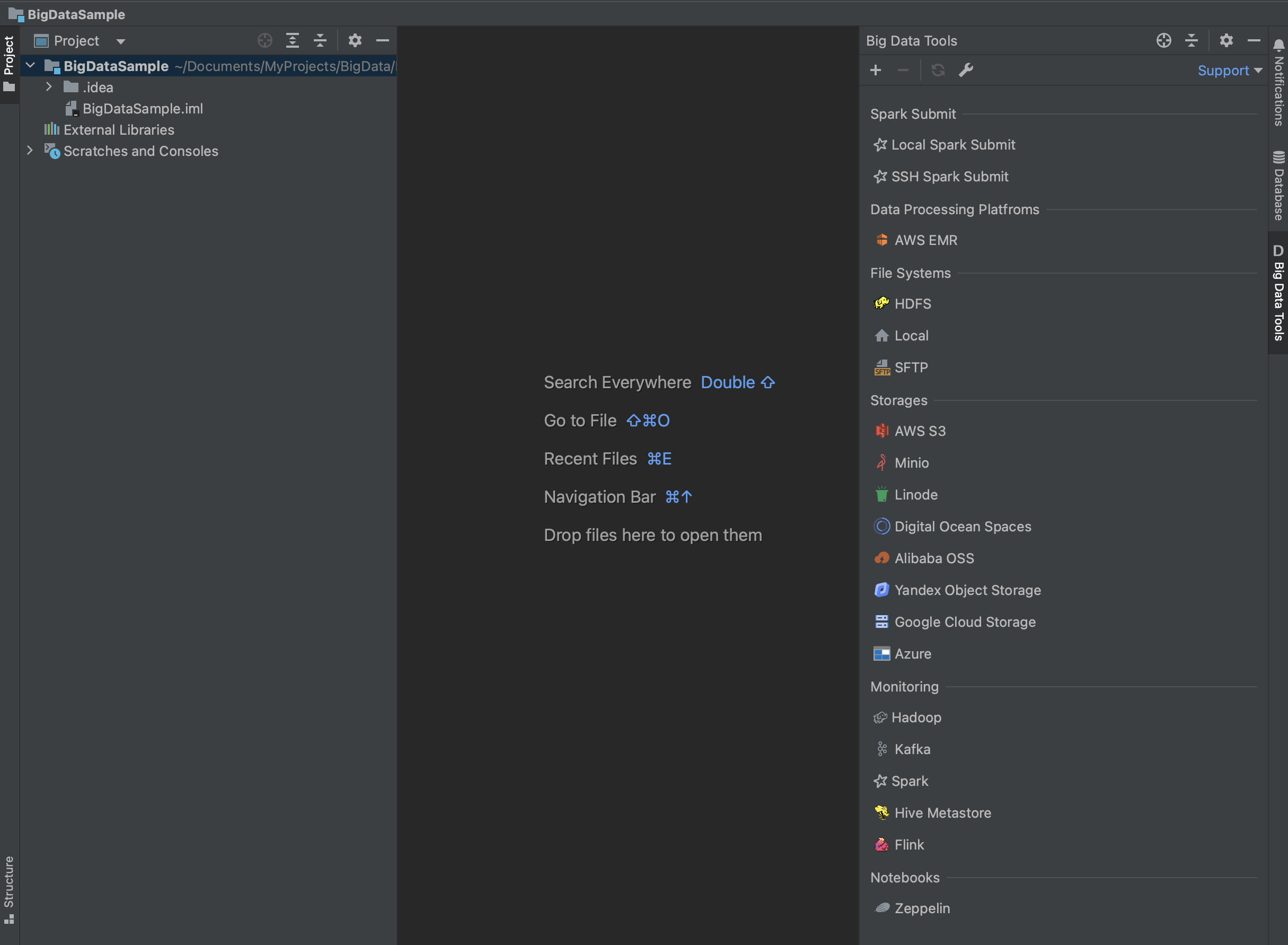The image size is (1288, 945).
Task: Connect to AWS S3 storage
Action: (x=919, y=431)
